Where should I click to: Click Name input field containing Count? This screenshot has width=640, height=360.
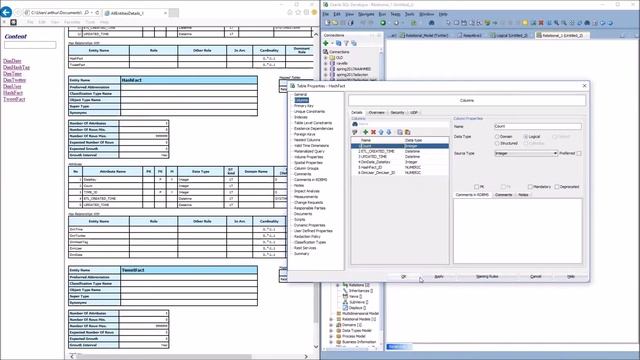(538, 127)
